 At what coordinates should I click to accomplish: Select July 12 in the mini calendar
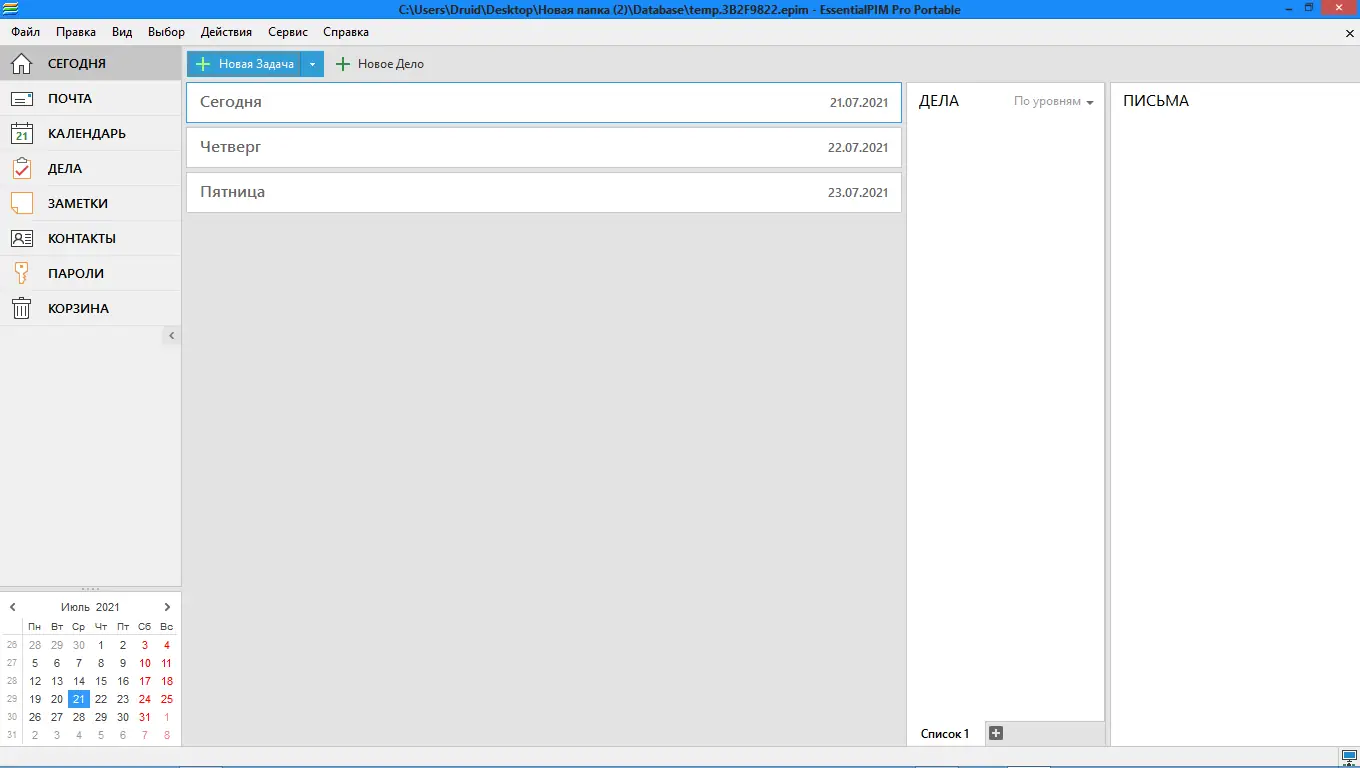35,681
